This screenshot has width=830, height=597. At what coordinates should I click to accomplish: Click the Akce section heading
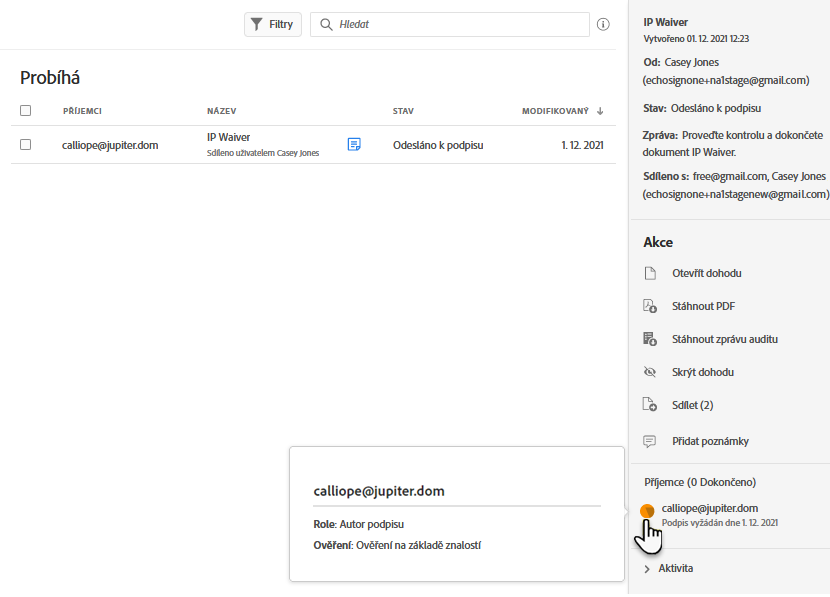click(x=658, y=242)
